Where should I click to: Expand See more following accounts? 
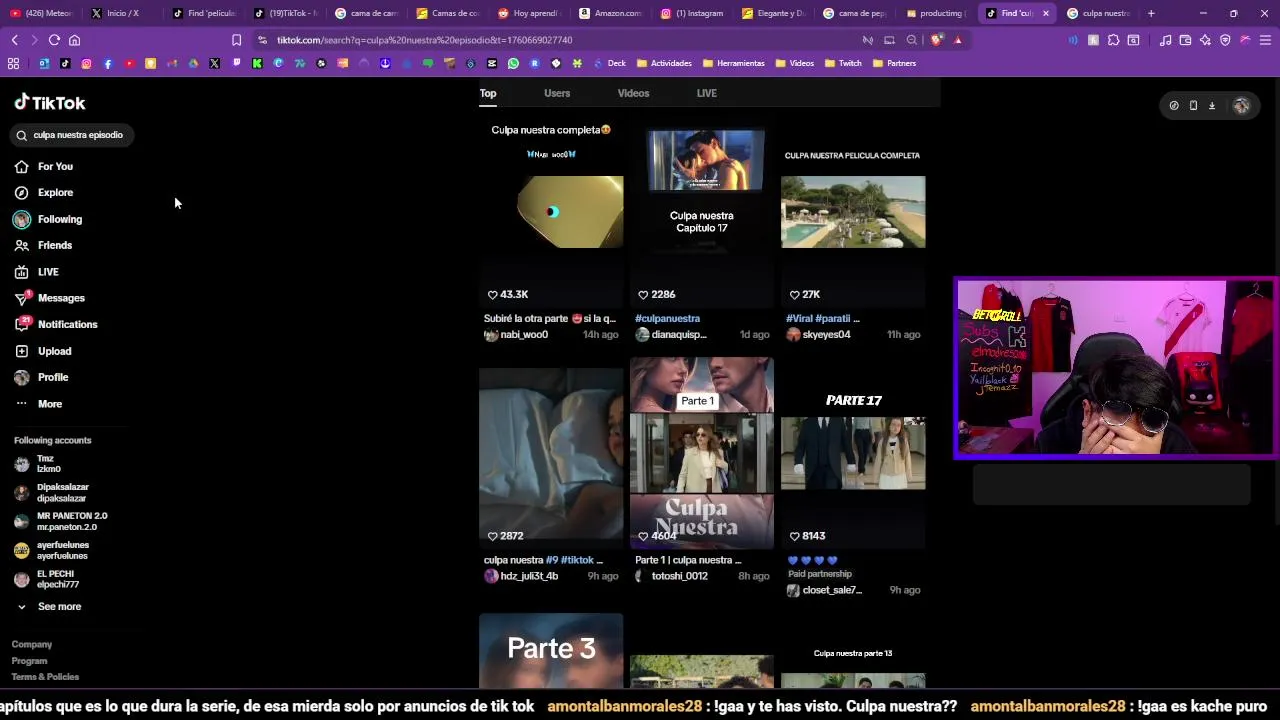[x=48, y=606]
